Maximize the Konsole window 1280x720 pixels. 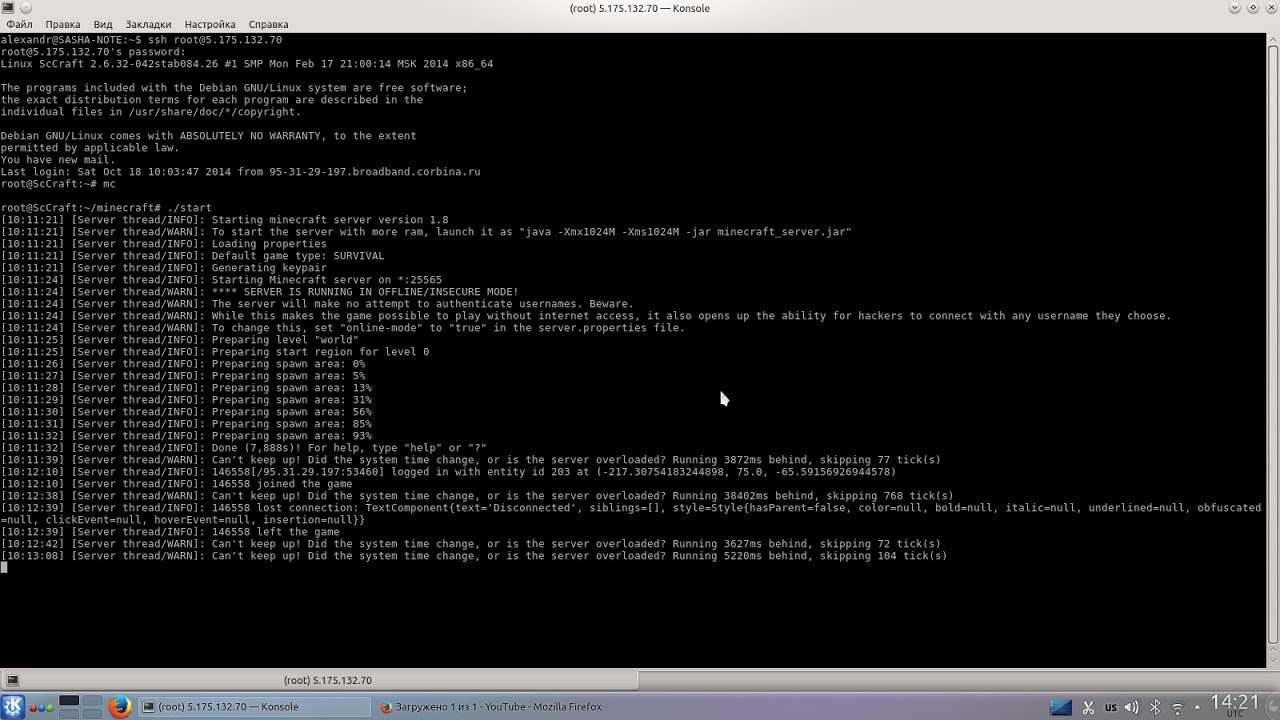click(1252, 8)
